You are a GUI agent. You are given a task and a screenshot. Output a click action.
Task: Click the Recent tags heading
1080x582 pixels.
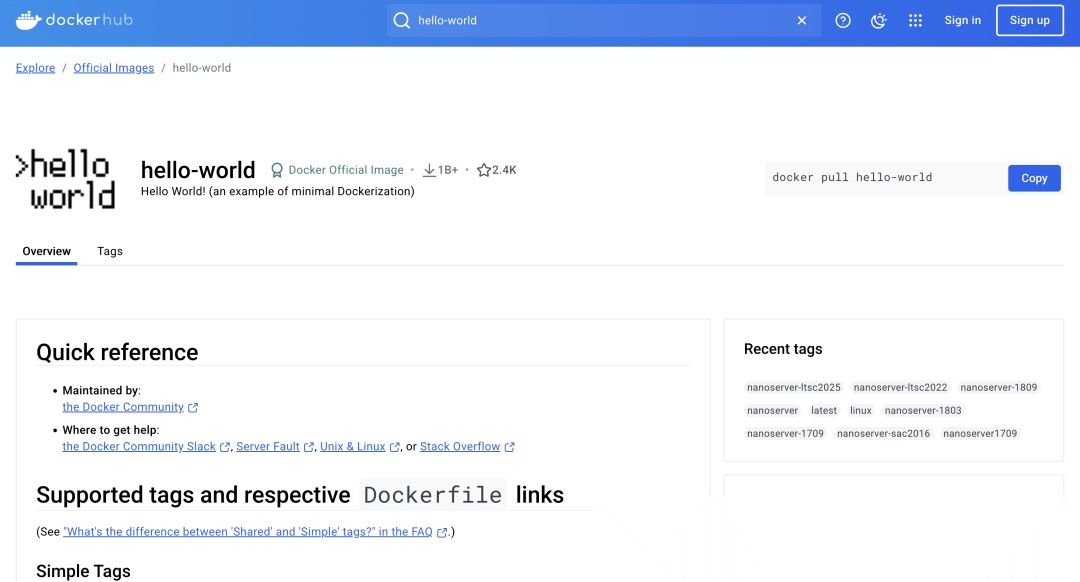[x=783, y=349]
